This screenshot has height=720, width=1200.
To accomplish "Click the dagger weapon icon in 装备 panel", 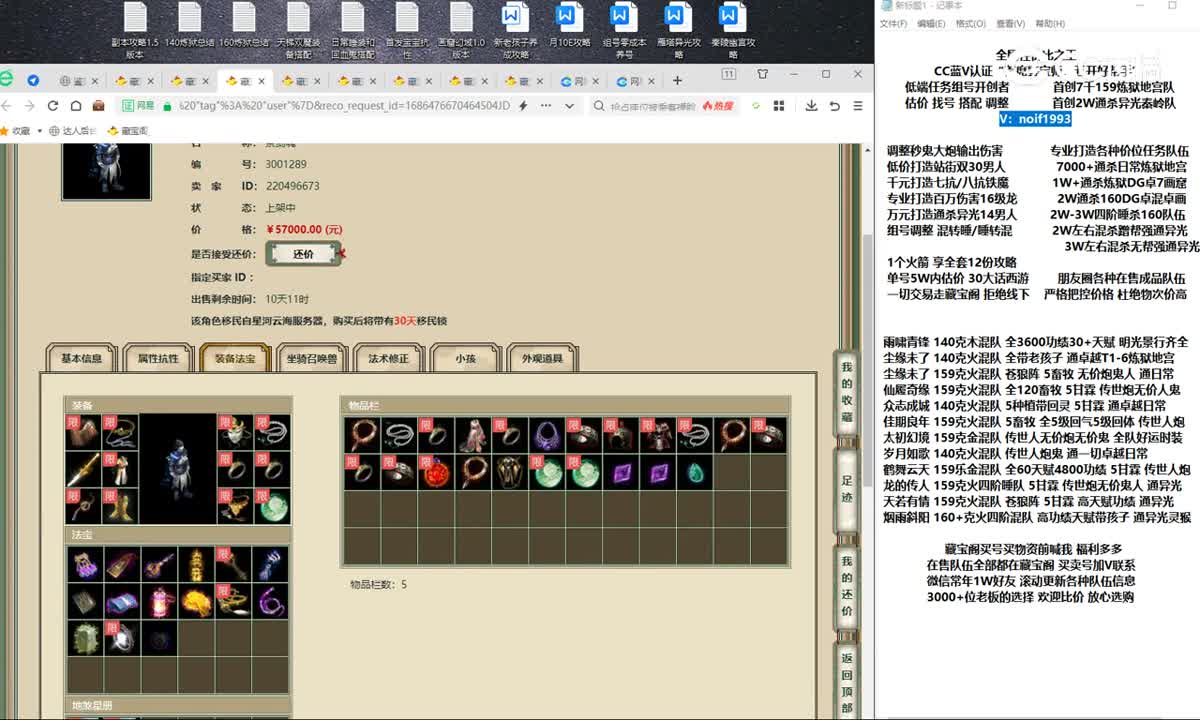I will (x=84, y=470).
